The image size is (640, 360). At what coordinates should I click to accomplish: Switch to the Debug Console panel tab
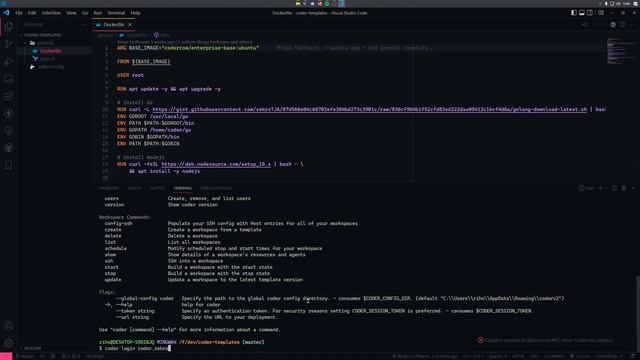(x=216, y=188)
